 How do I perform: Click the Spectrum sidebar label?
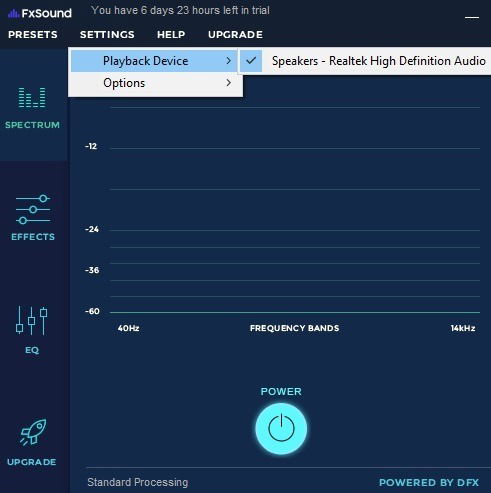[32, 125]
